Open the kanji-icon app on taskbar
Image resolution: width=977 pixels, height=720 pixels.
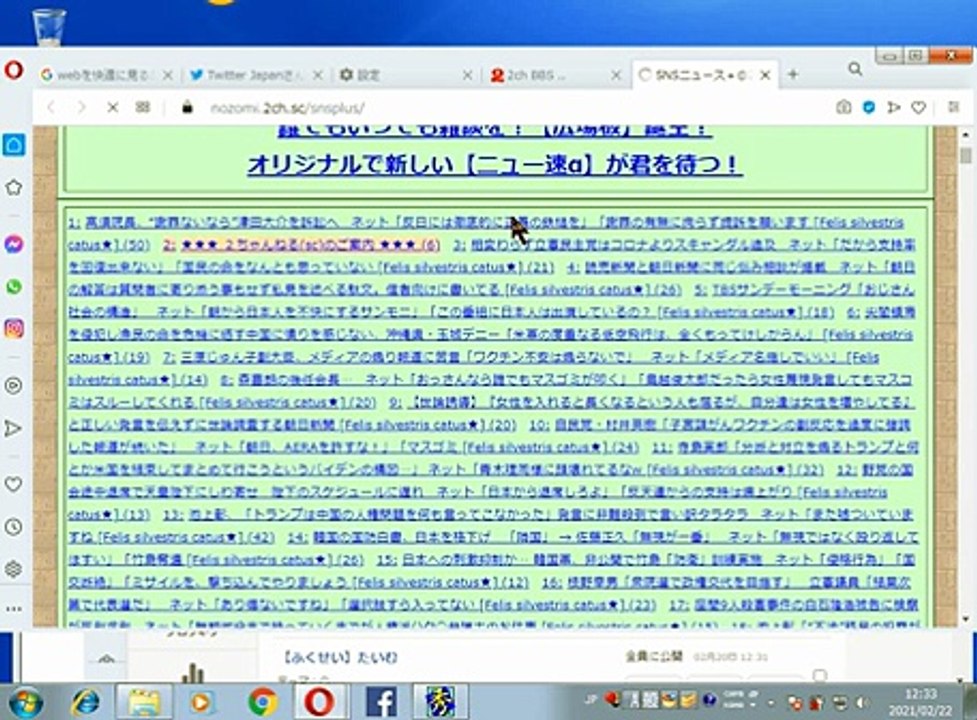tap(439, 703)
